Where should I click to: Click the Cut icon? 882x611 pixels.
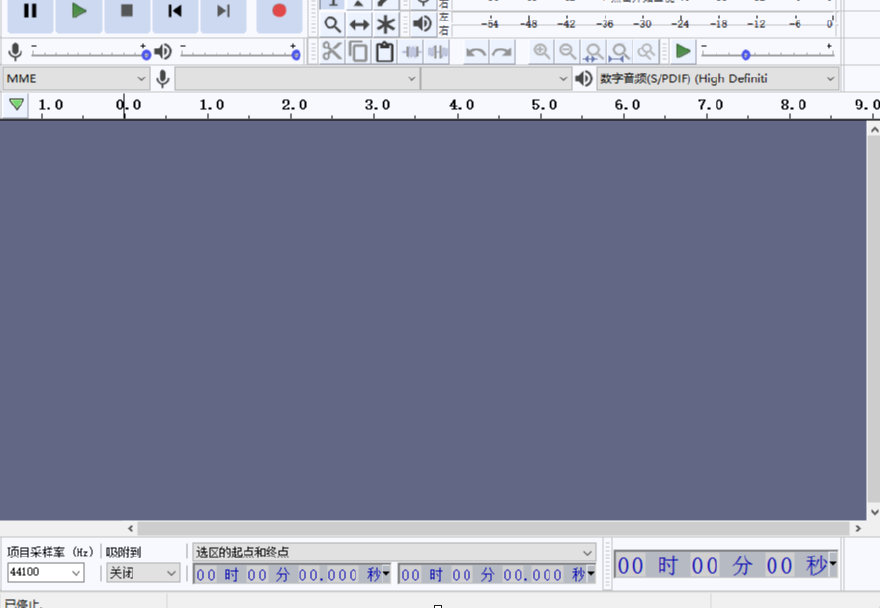333,51
